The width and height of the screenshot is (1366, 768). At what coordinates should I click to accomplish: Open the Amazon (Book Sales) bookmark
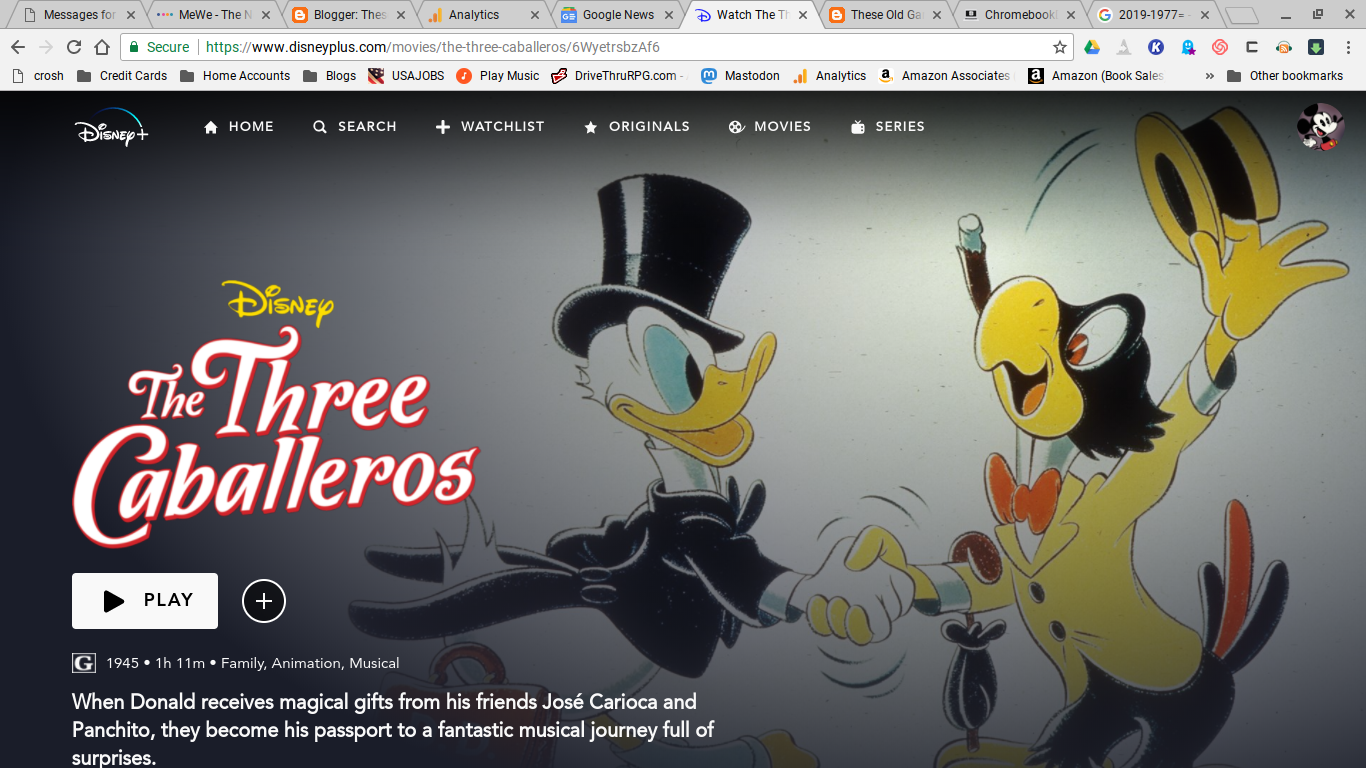click(x=1096, y=76)
